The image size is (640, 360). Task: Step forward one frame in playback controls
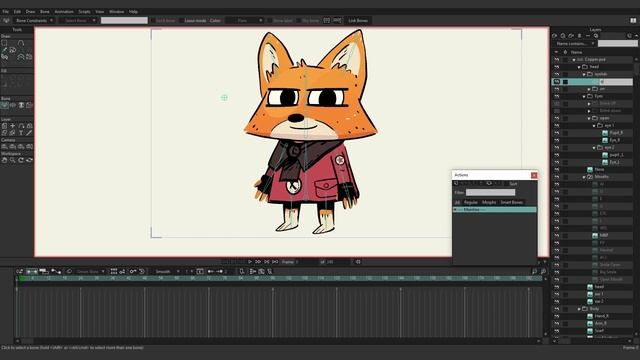(258, 262)
